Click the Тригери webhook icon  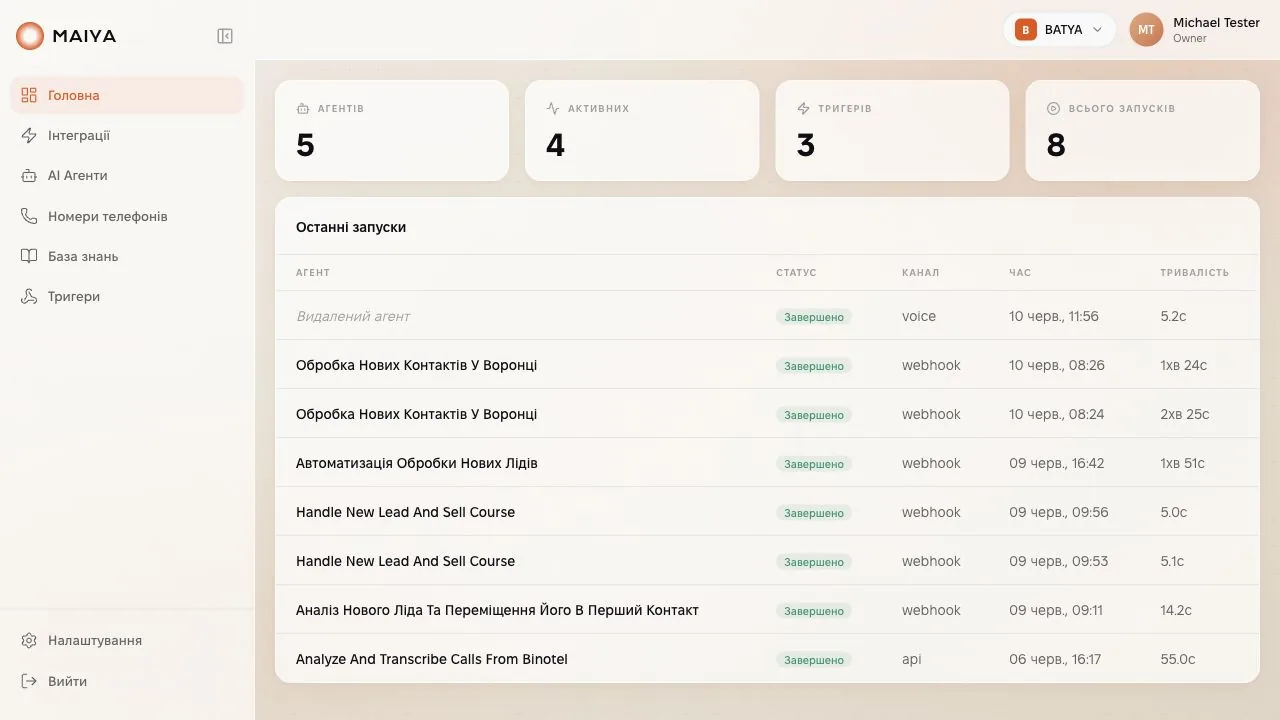point(29,296)
